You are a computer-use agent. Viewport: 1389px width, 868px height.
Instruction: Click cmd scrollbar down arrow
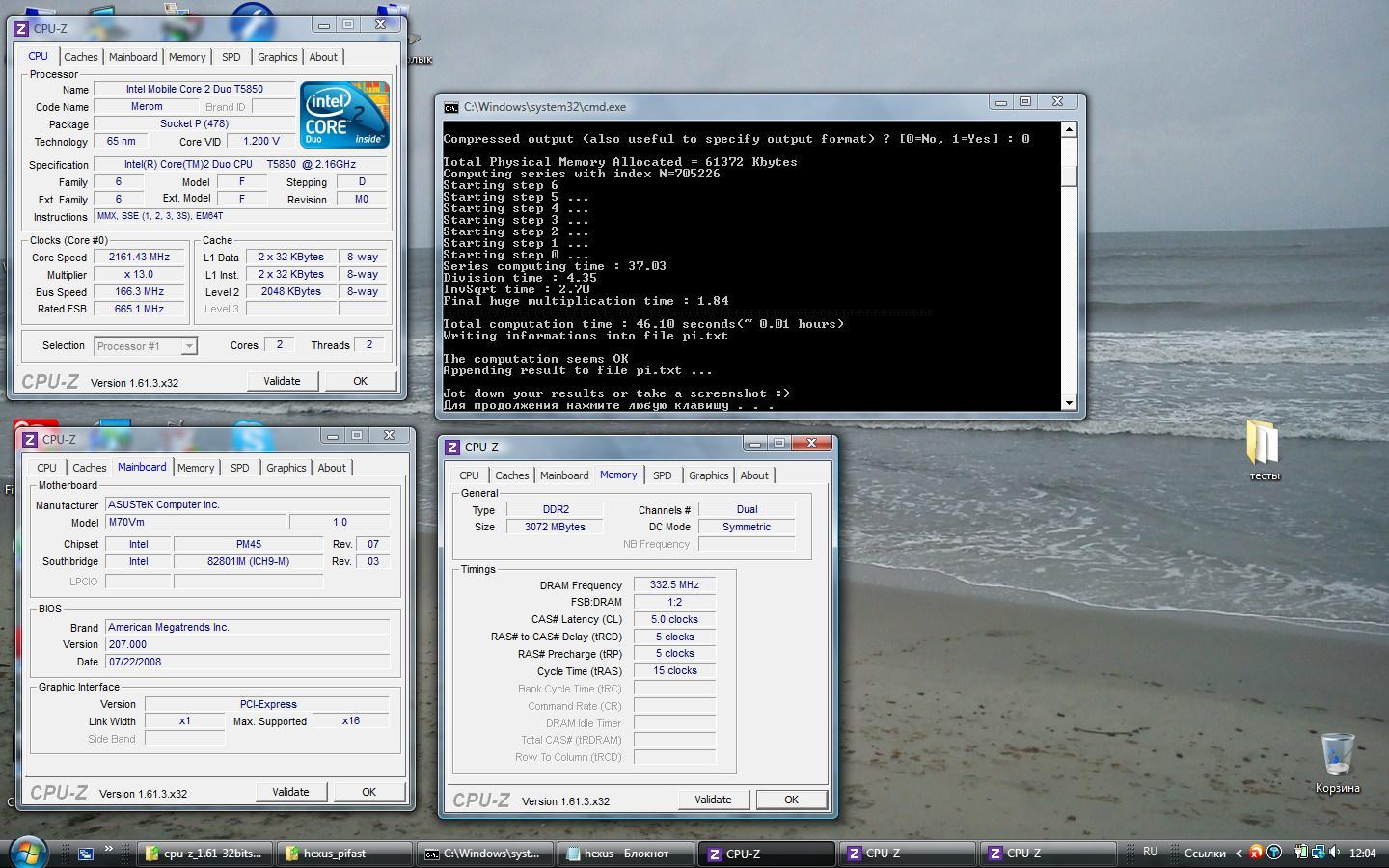pos(1069,403)
